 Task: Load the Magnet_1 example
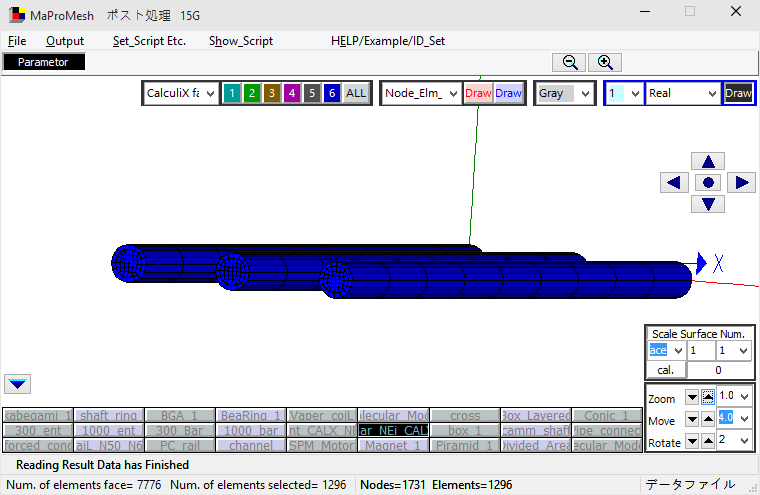tap(393, 445)
